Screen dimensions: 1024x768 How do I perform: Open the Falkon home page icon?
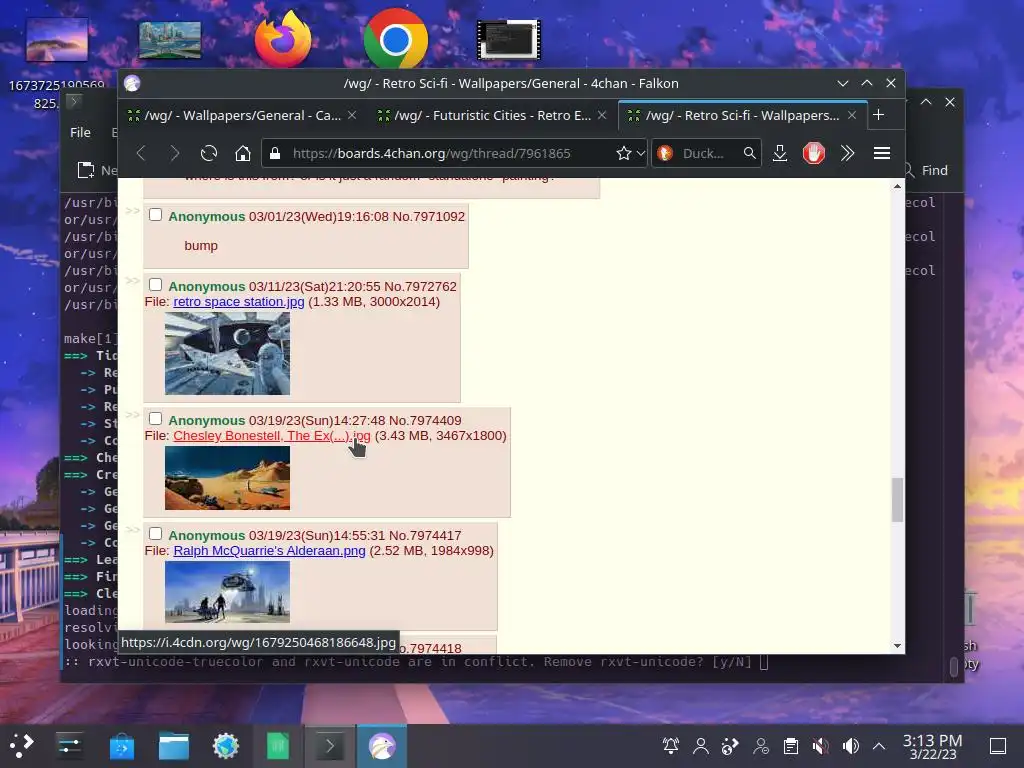tap(243, 153)
